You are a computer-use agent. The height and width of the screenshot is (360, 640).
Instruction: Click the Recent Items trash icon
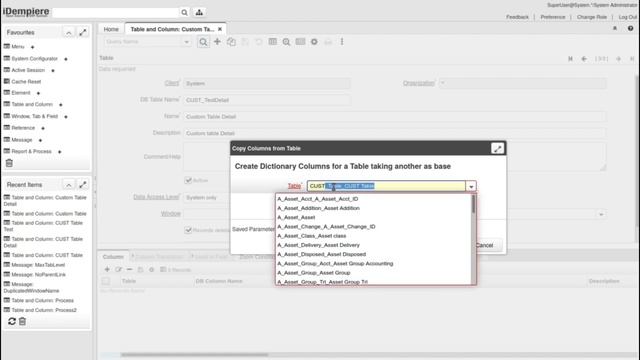pos(22,321)
